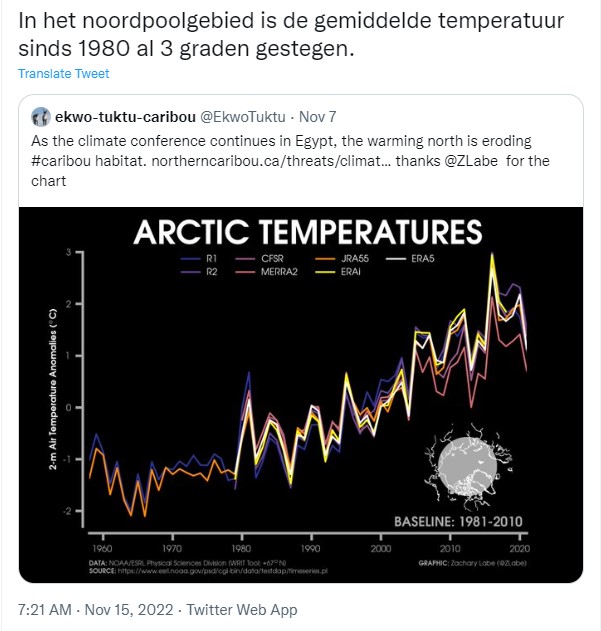Image resolution: width=601 pixels, height=631 pixels.
Task: Click the Nov 7 date of the quoted tweet
Action: click(x=319, y=116)
